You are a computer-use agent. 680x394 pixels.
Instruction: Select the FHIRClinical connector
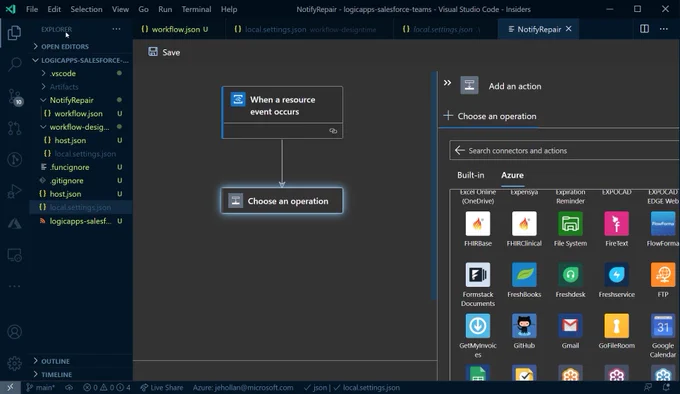(524, 229)
